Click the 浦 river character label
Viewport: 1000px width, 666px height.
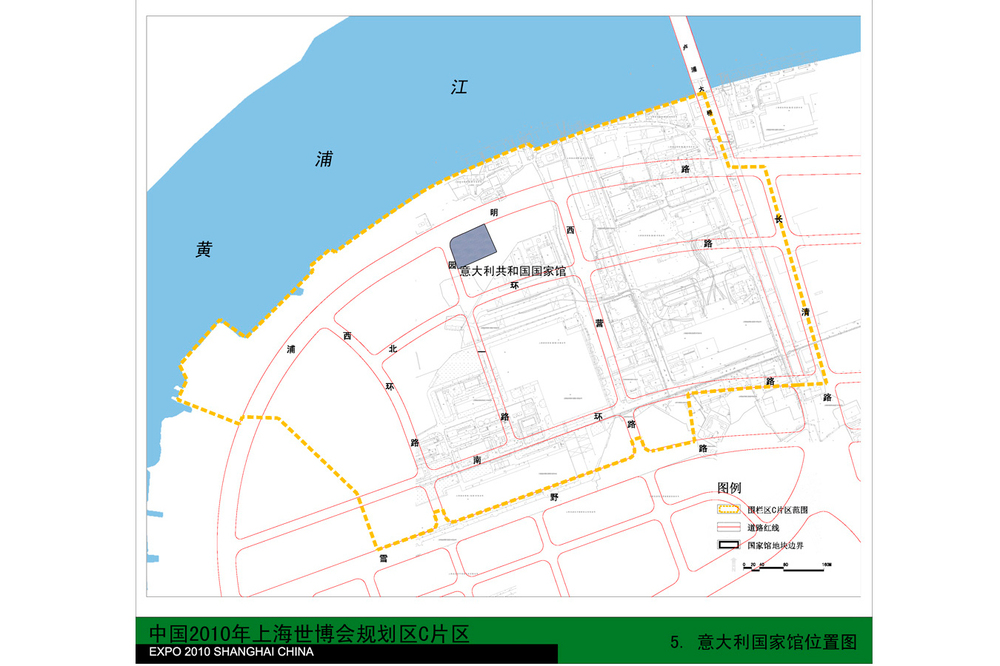(323, 159)
